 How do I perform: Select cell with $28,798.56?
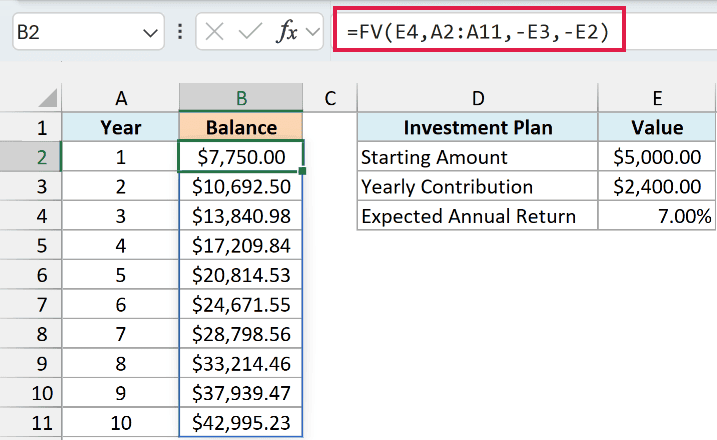pos(241,334)
